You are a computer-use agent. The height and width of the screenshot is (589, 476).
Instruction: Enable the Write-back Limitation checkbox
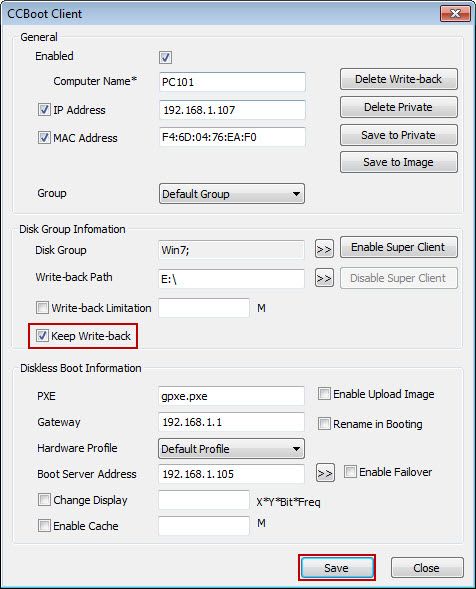point(42,308)
